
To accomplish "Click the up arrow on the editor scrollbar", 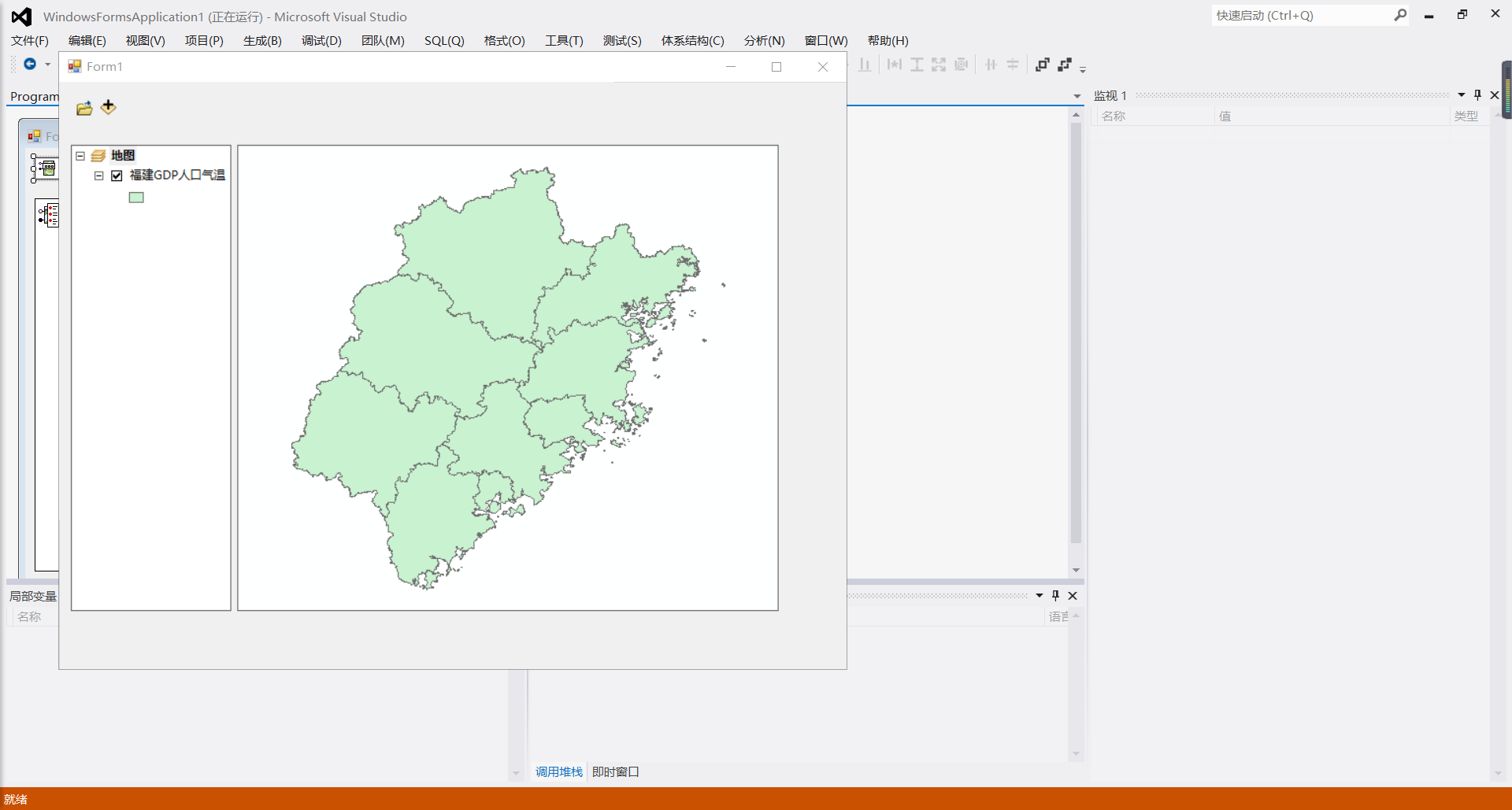I will (1076, 114).
